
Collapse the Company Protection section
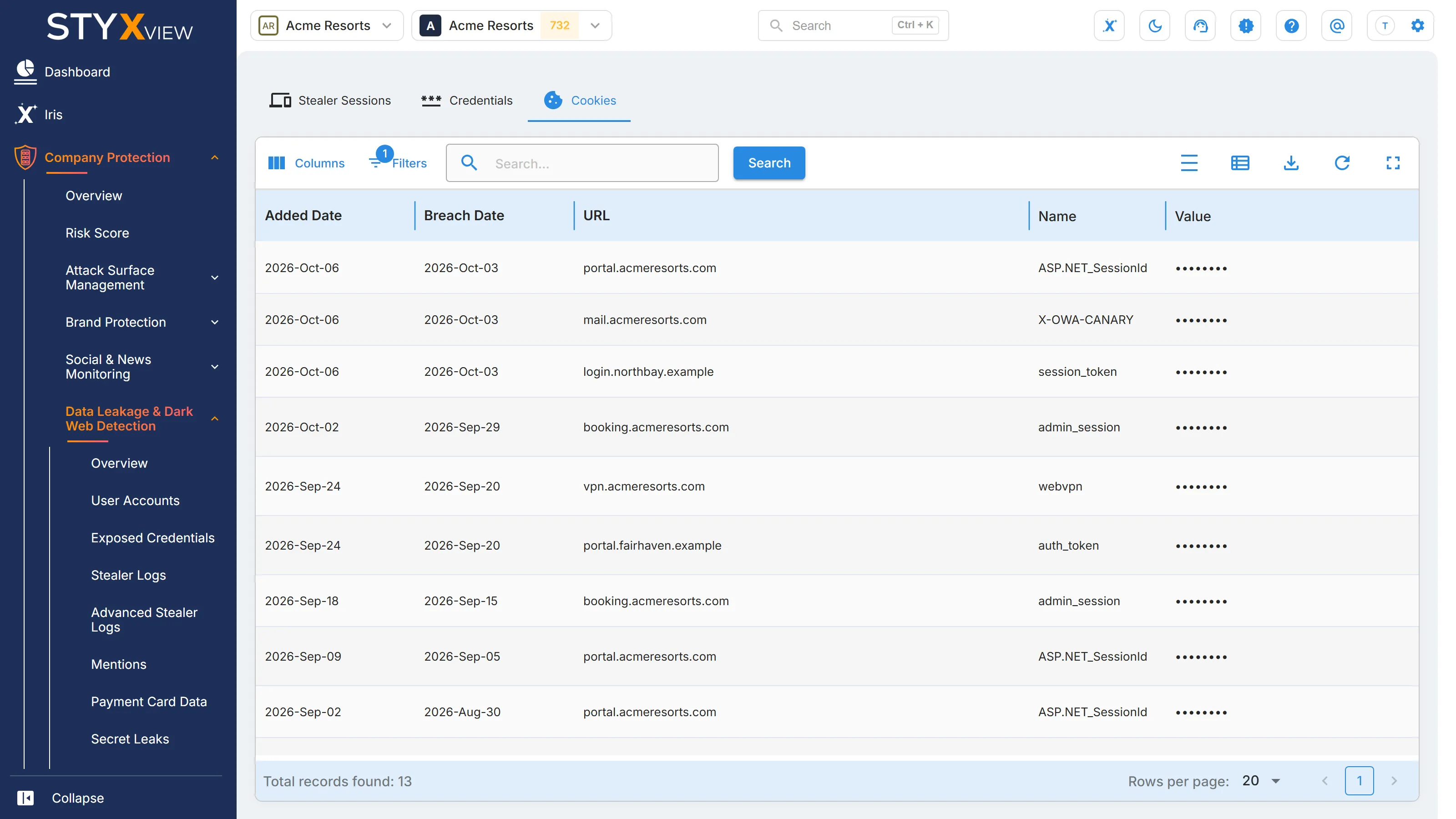click(215, 158)
